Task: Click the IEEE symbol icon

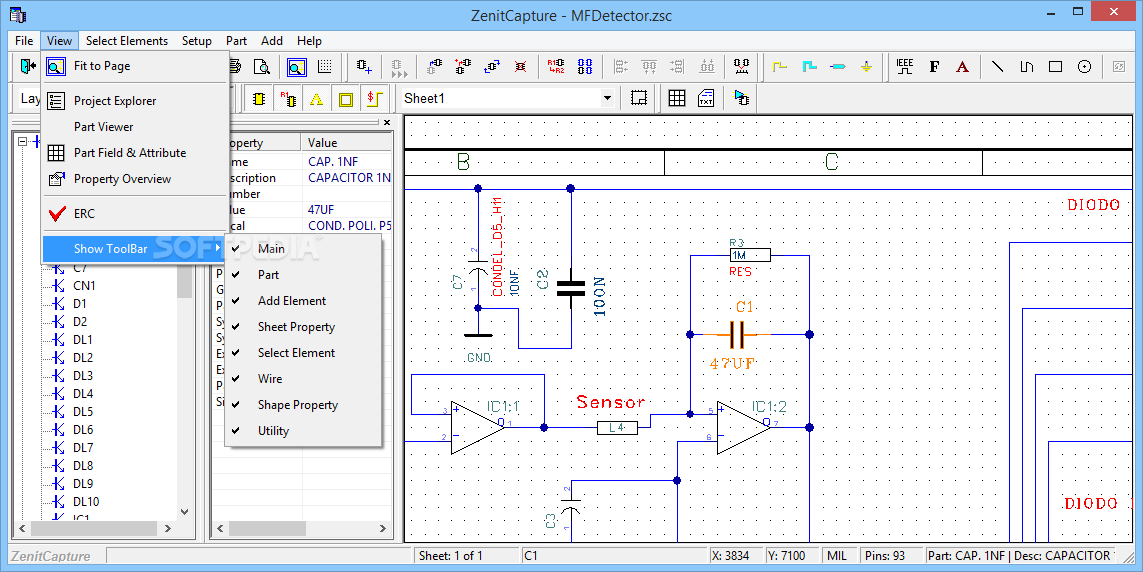Action: tap(905, 67)
